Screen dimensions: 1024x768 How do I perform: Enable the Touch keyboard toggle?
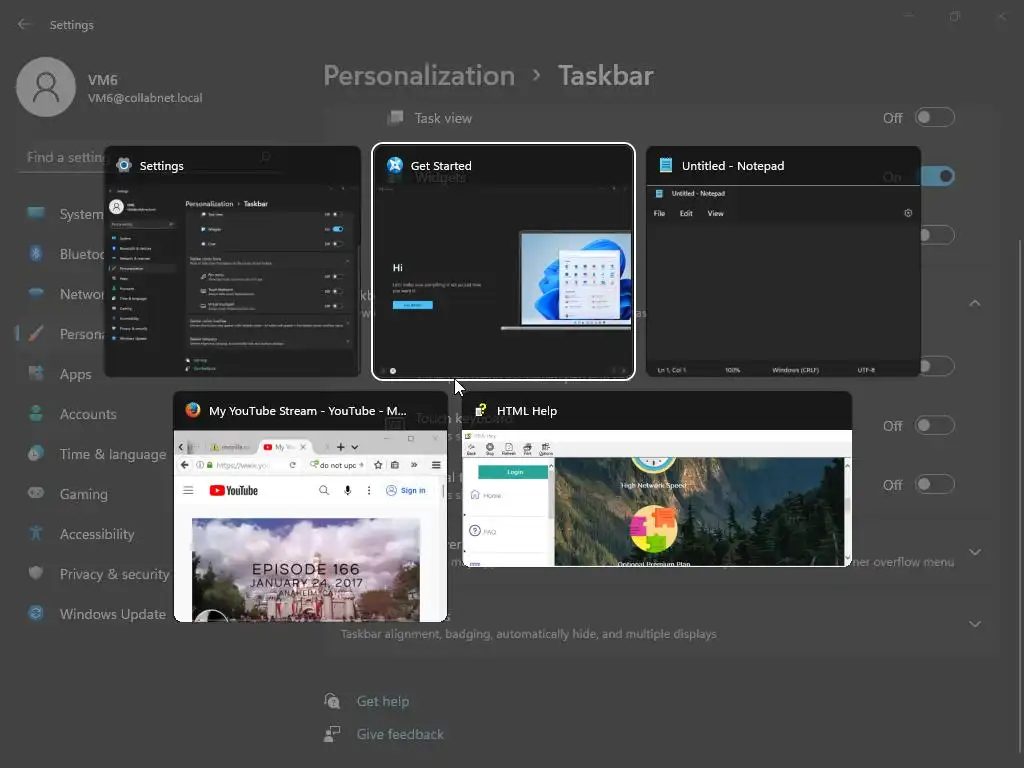(x=935, y=426)
